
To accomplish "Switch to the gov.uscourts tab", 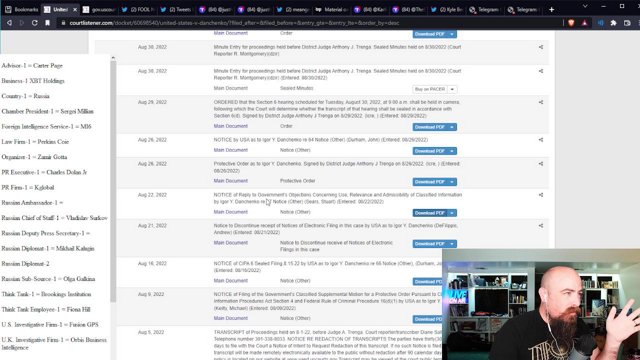I will tap(99, 9).
